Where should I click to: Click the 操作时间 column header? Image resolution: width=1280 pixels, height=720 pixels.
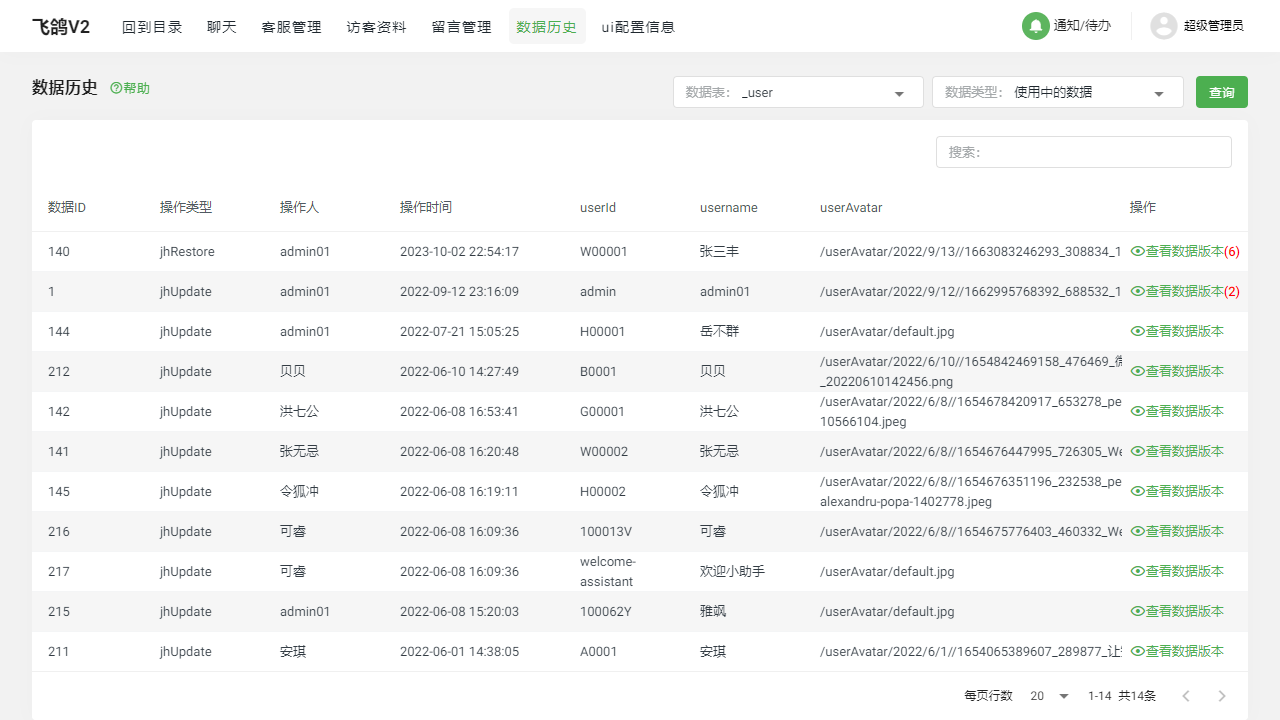tap(426, 208)
